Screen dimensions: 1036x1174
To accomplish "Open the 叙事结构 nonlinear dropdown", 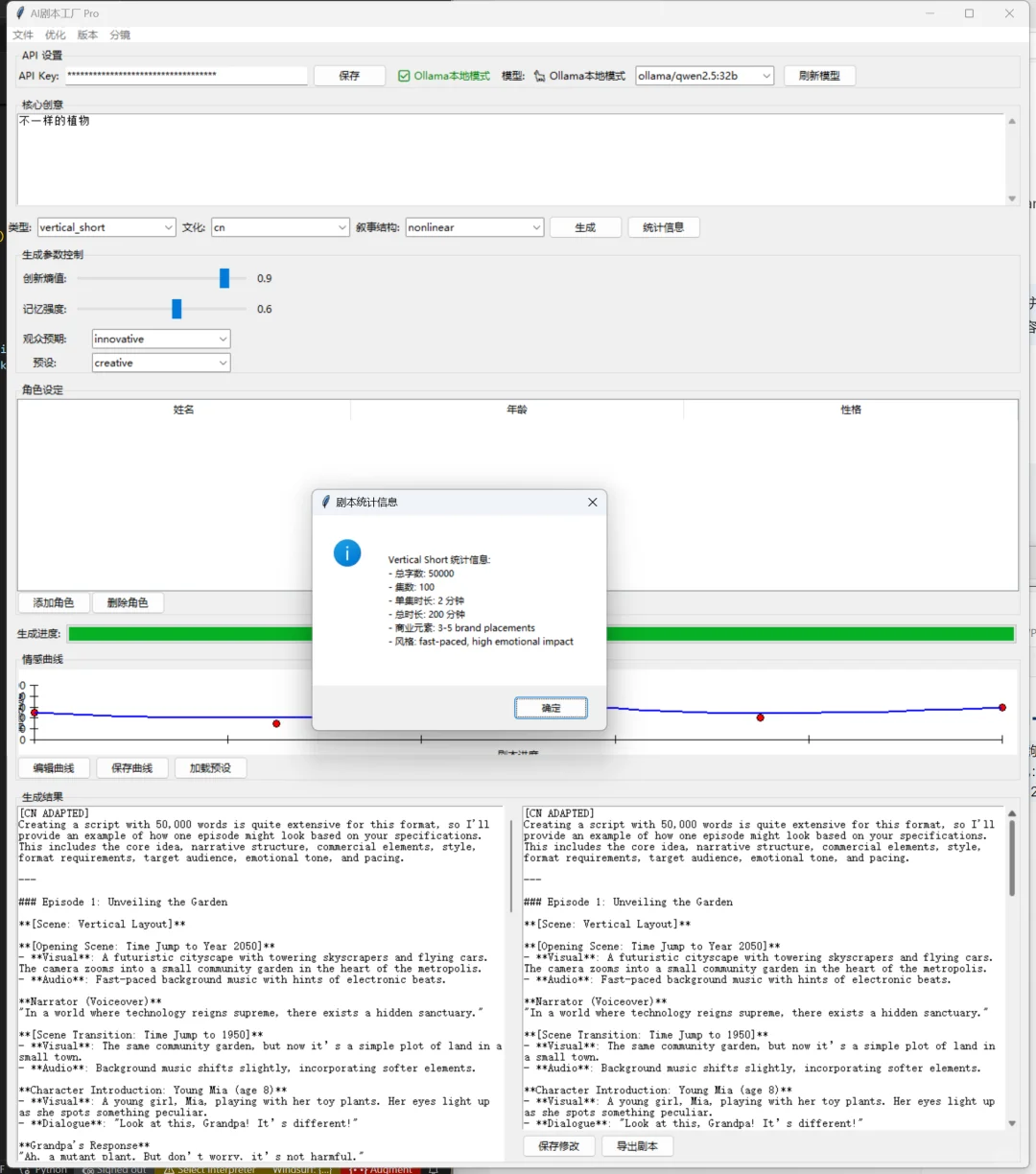I will point(475,227).
